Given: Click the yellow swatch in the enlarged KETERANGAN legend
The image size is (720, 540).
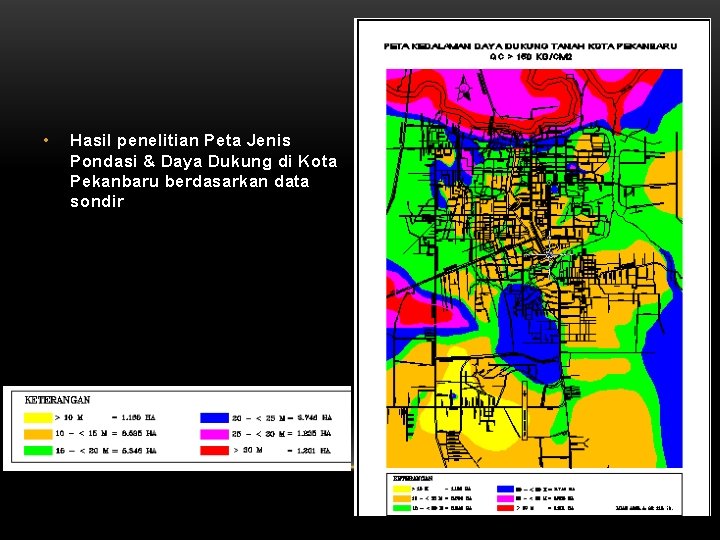Looking at the screenshot, I should click(x=38, y=417).
